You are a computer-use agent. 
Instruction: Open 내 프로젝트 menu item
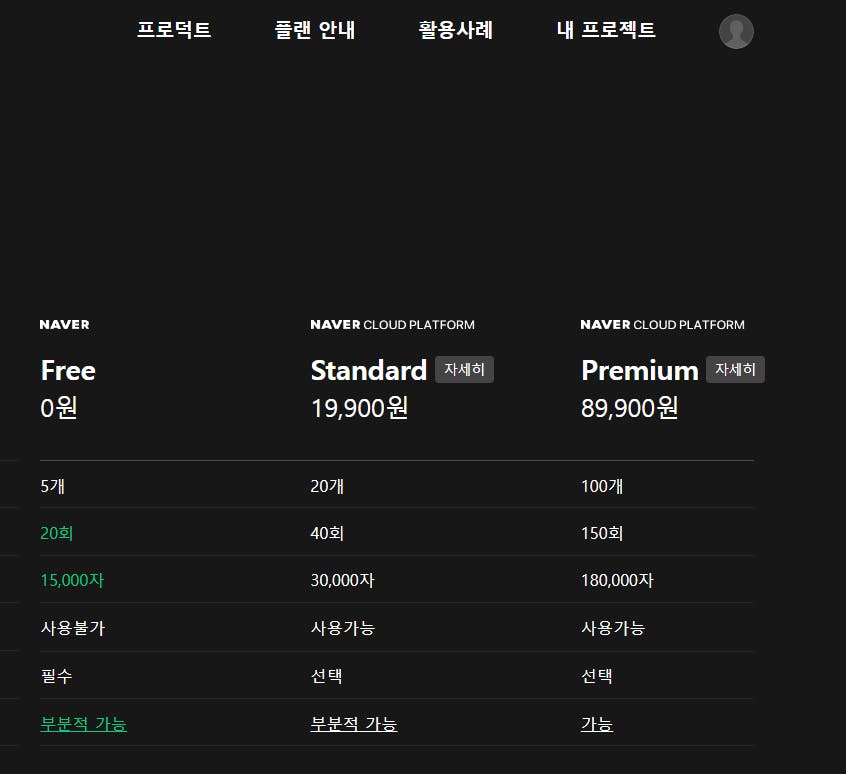pyautogui.click(x=606, y=30)
